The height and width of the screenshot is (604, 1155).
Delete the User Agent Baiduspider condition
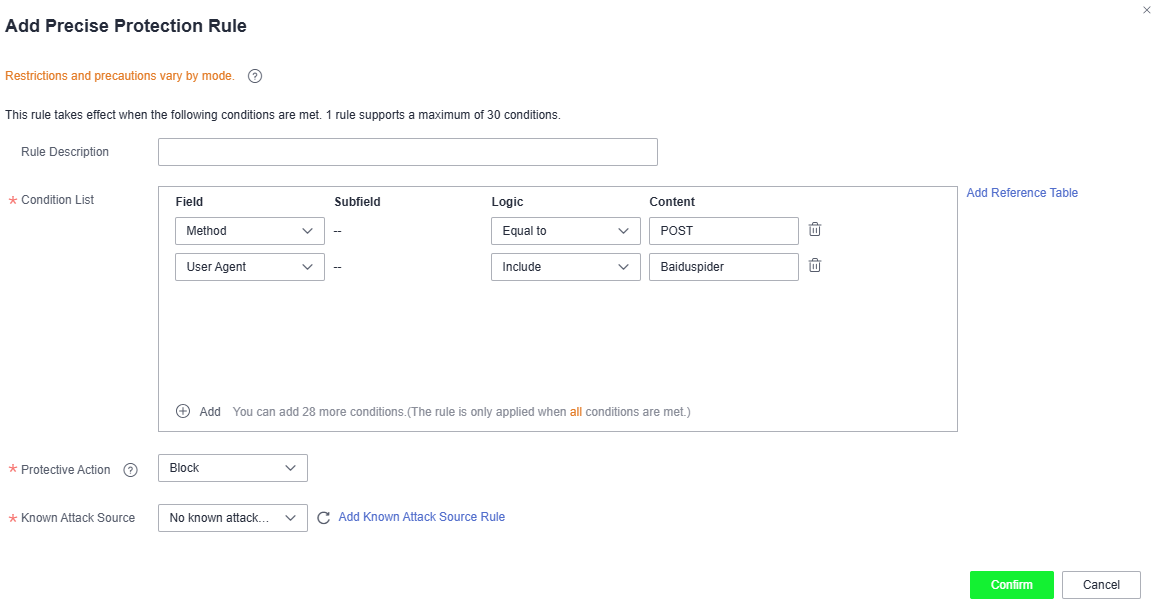tap(815, 266)
